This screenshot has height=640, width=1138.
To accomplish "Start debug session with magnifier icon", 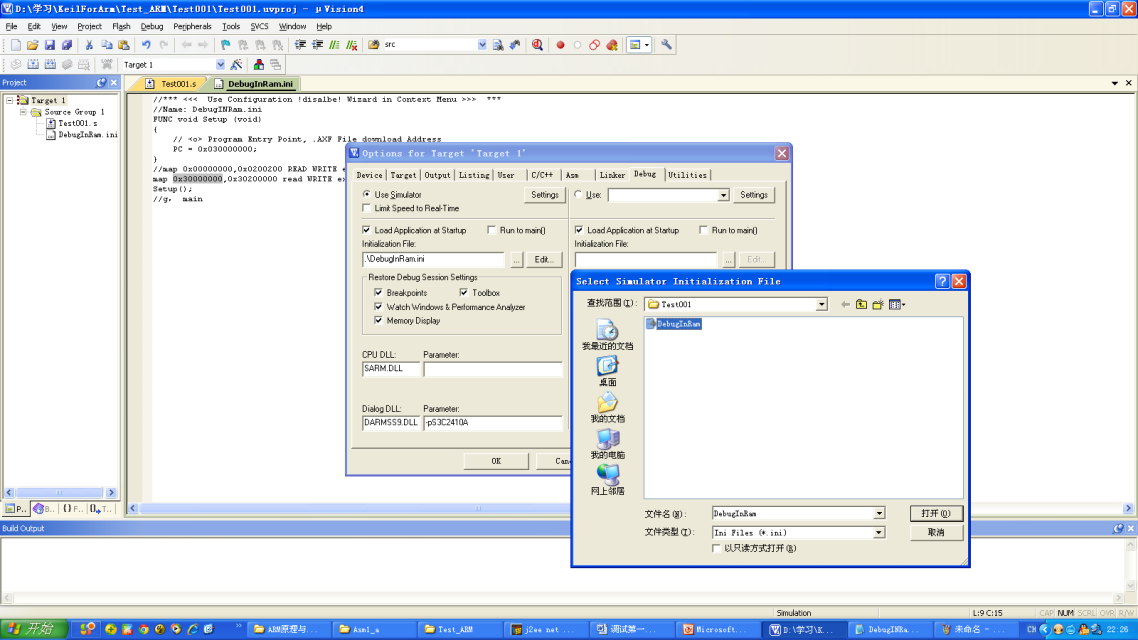I will pyautogui.click(x=537, y=45).
